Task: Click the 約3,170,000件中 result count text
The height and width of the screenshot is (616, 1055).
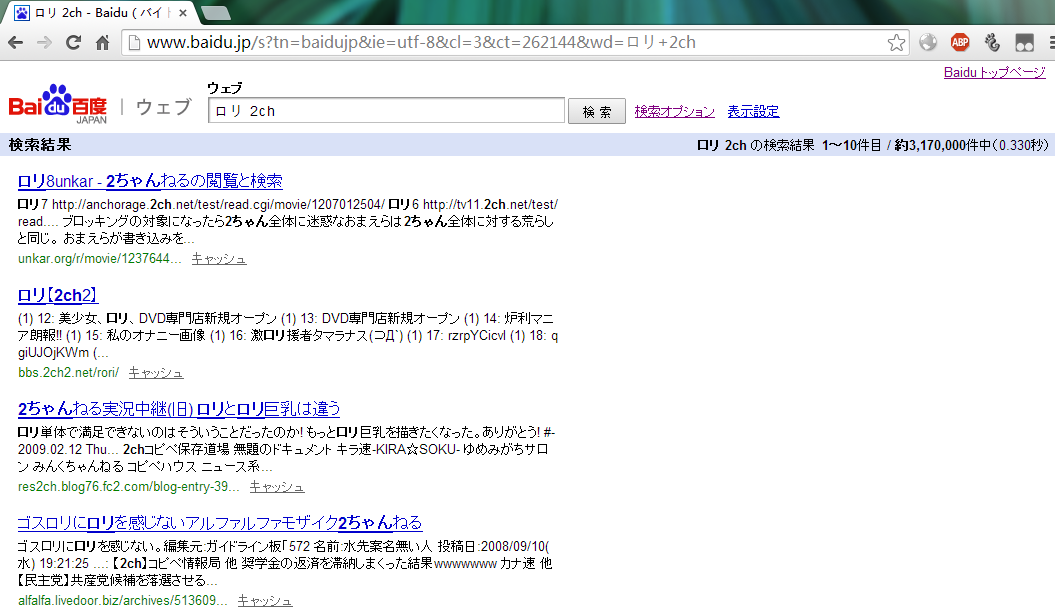Action: (943, 145)
